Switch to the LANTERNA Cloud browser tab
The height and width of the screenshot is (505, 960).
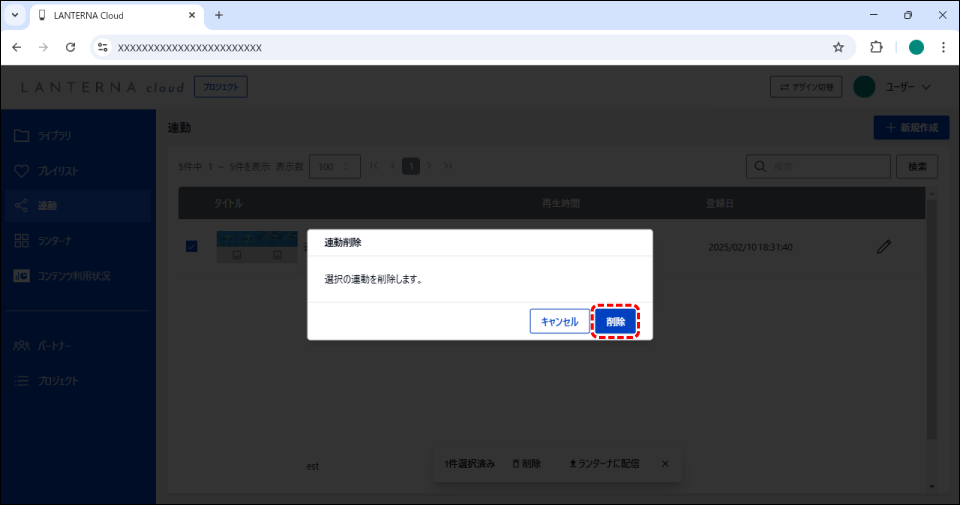110,15
